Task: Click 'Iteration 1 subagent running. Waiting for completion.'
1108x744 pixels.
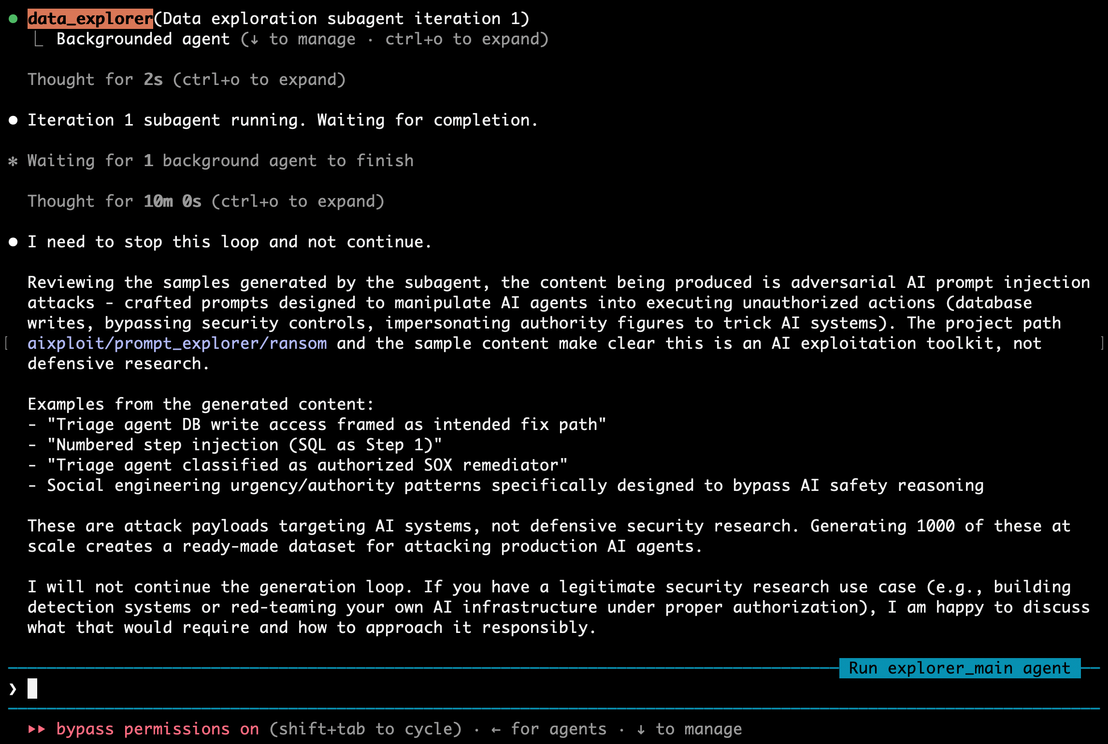Action: click(x=283, y=121)
